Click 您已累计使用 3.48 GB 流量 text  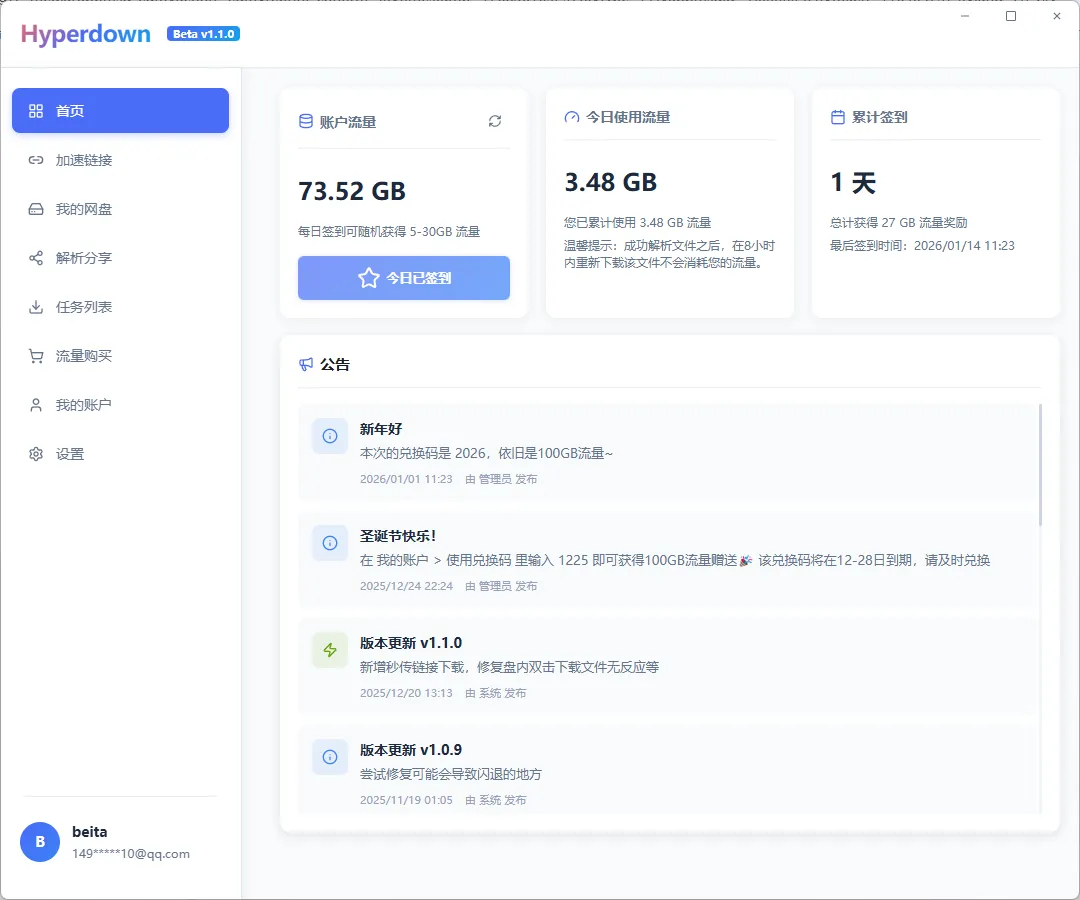[638, 222]
